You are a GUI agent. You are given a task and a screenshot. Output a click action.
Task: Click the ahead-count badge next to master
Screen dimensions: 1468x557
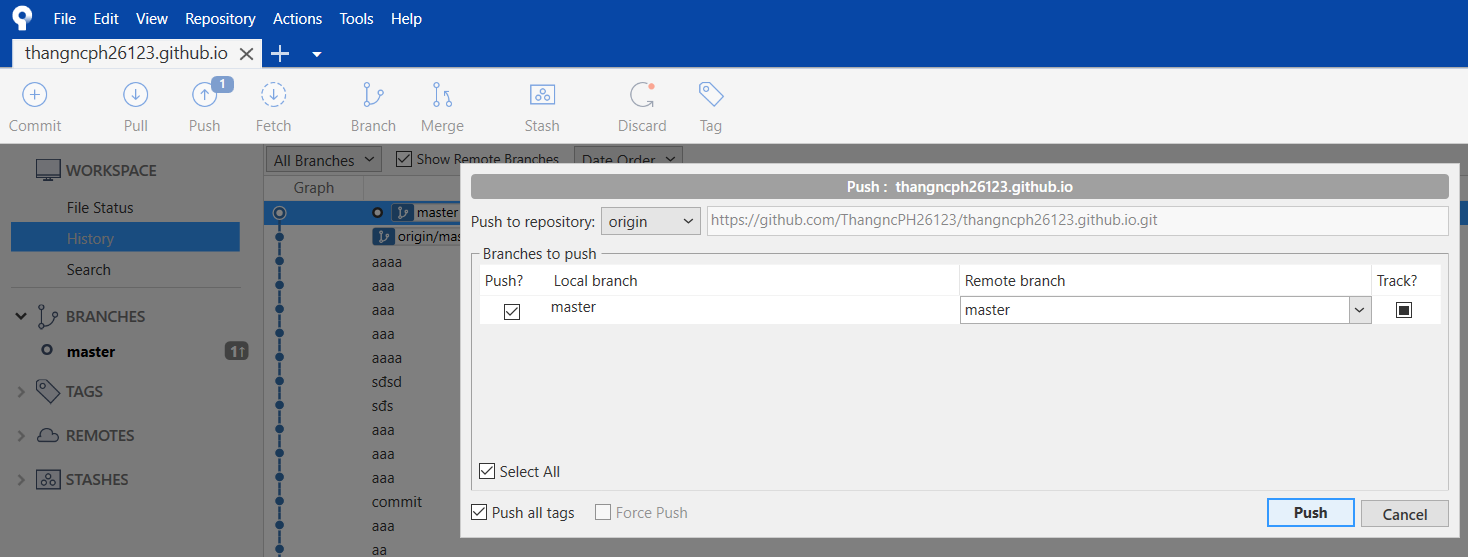236,351
